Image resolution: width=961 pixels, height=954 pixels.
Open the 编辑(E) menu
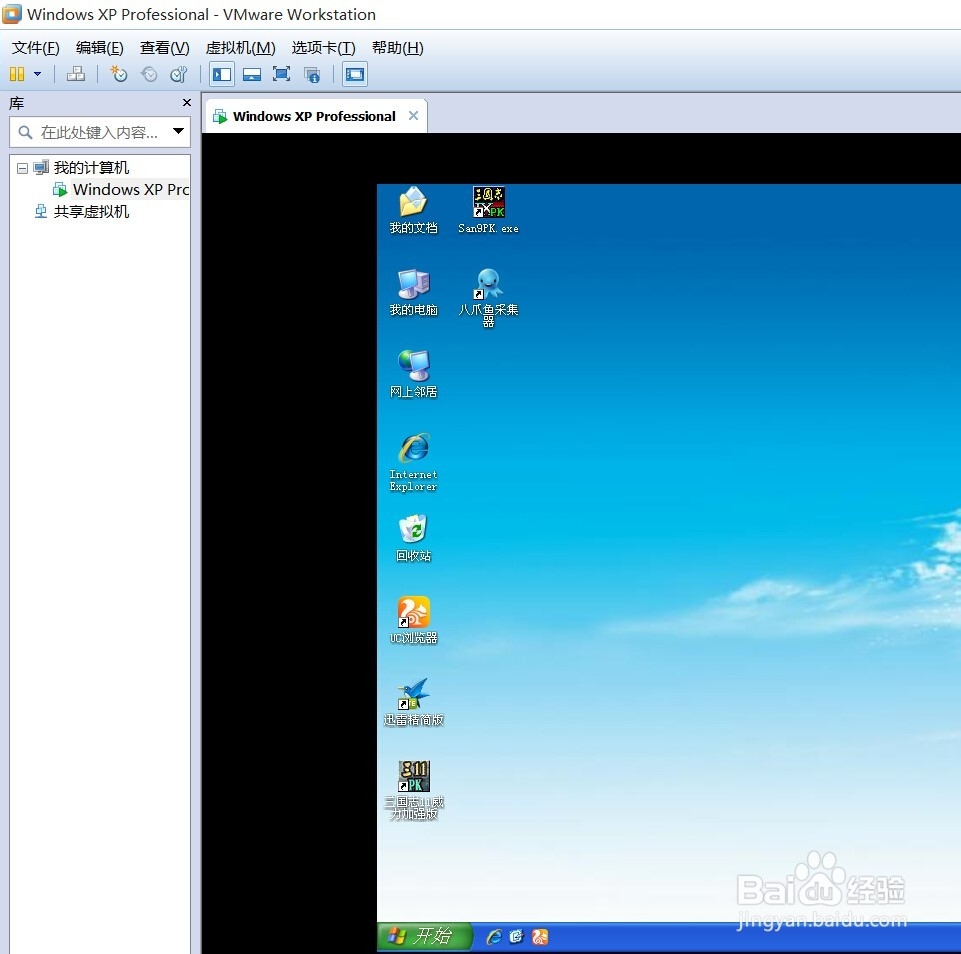coord(99,48)
